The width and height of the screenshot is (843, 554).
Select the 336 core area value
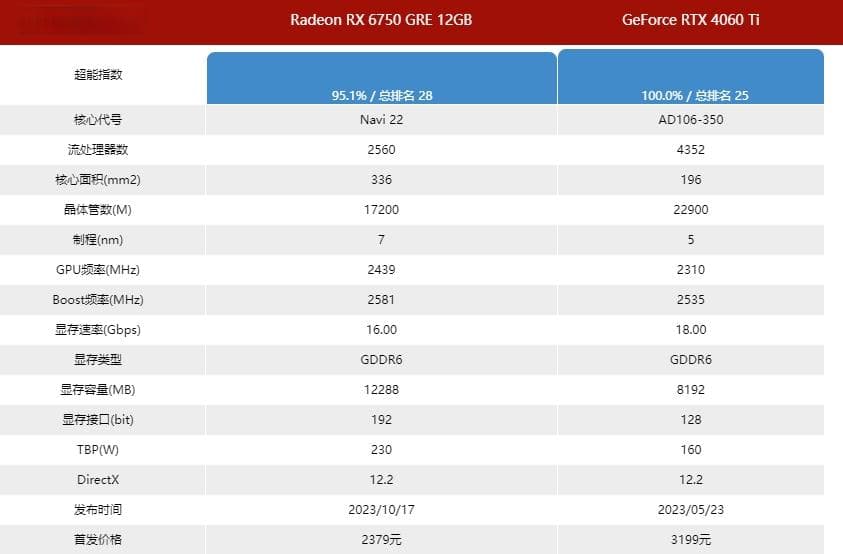point(381,180)
